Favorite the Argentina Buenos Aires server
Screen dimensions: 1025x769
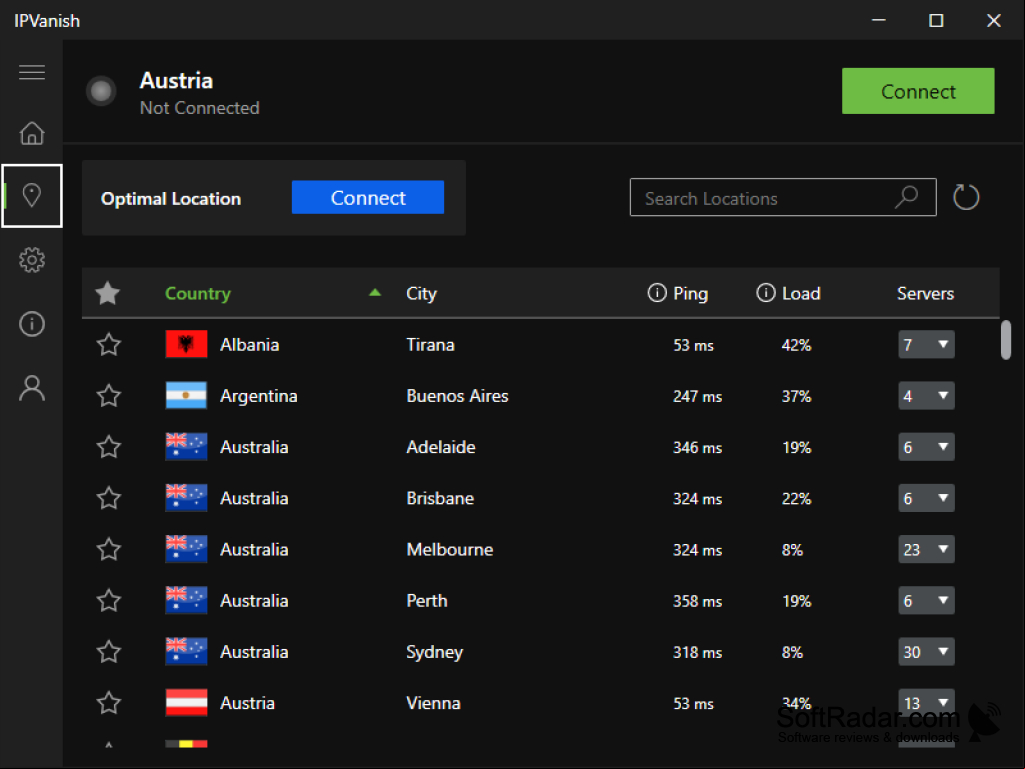tap(109, 395)
